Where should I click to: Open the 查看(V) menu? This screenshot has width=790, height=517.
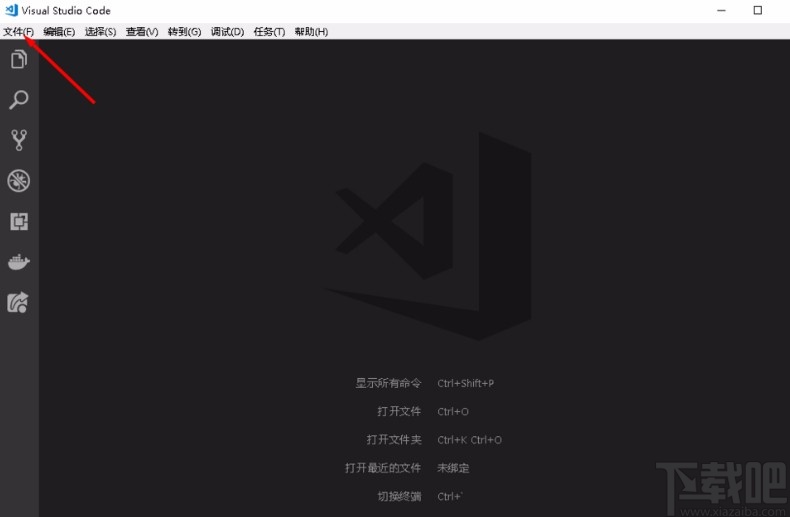coord(142,32)
